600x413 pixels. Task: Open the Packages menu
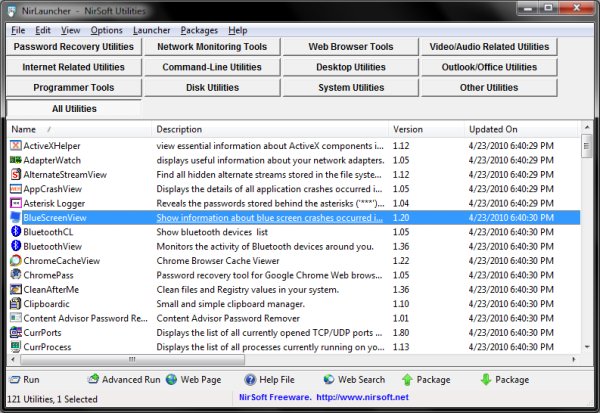(x=199, y=30)
